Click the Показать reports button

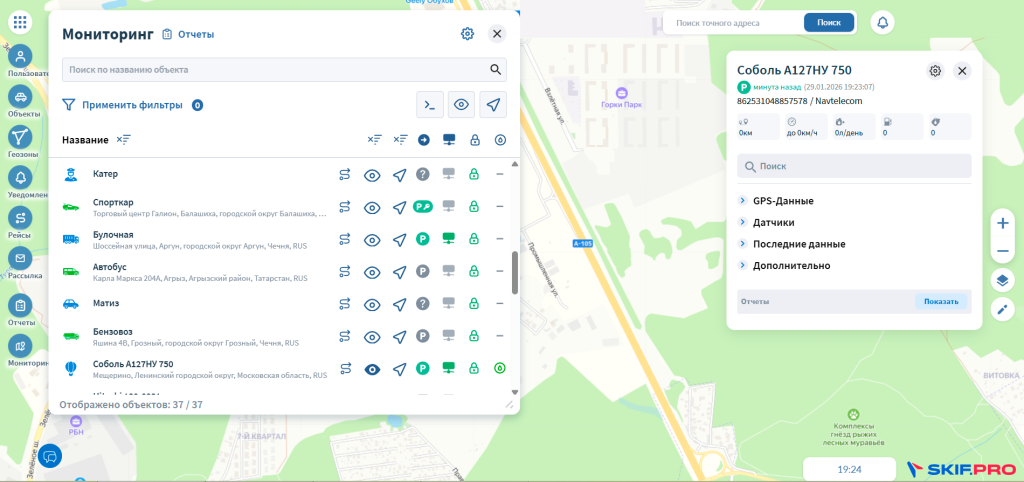(941, 301)
